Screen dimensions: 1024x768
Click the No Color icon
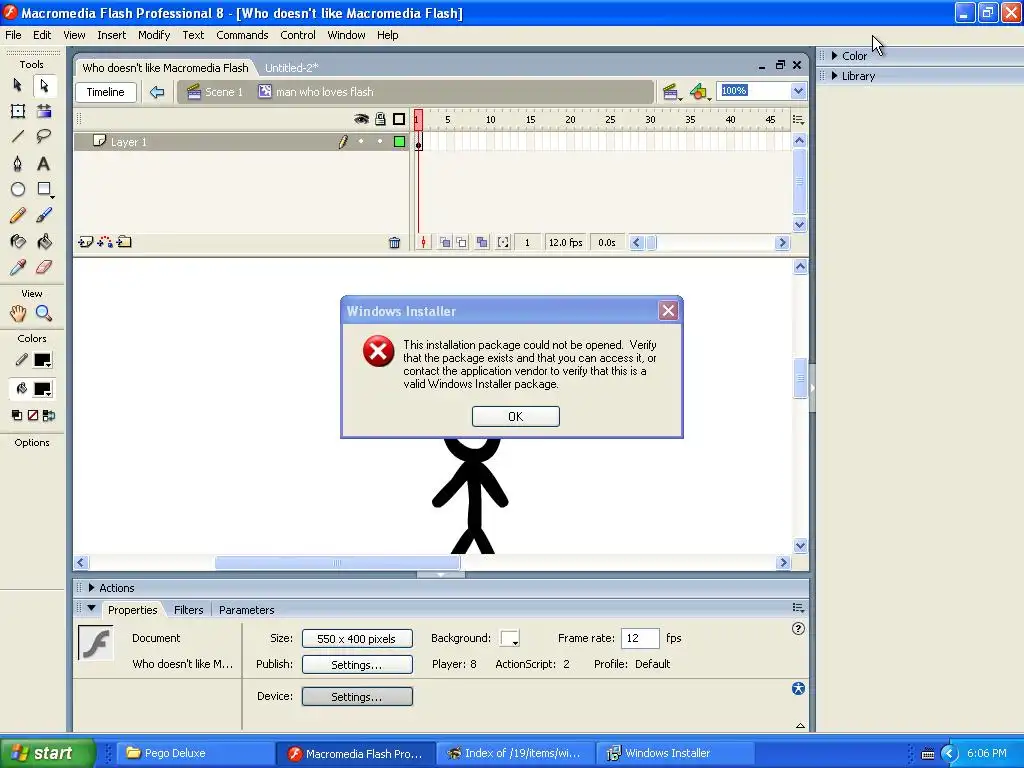pyautogui.click(x=33, y=415)
